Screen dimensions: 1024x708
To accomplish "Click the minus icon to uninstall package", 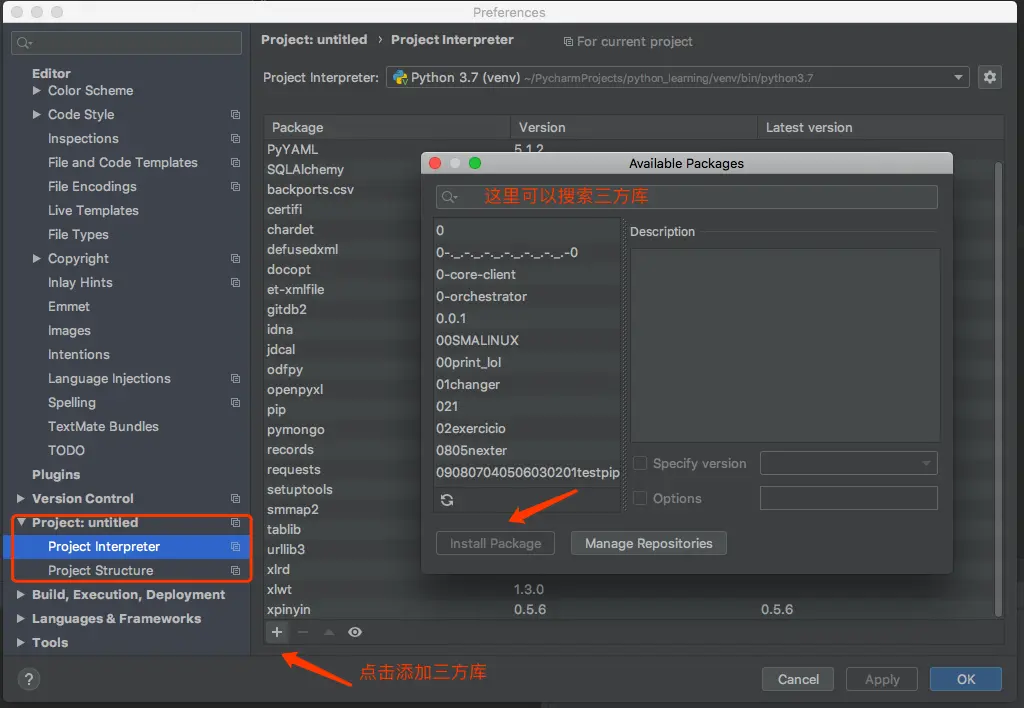I will click(x=303, y=632).
